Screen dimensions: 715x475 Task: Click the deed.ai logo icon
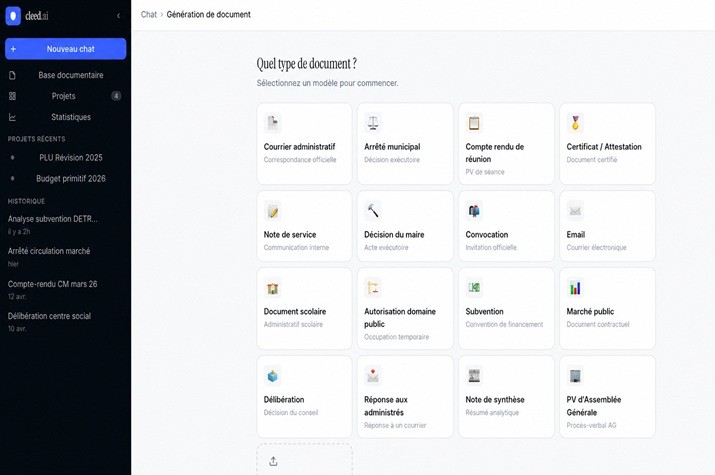click(13, 16)
